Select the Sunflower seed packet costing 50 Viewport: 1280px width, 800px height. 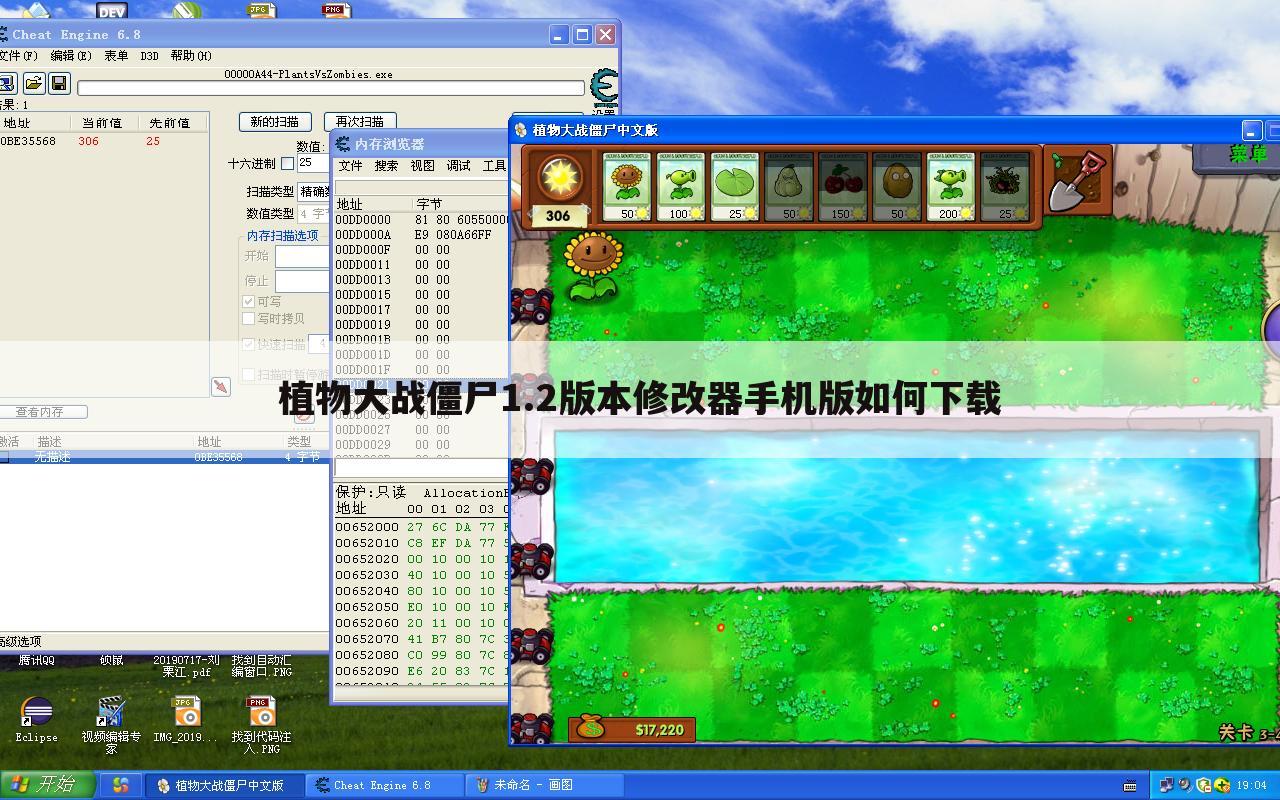[x=627, y=187]
